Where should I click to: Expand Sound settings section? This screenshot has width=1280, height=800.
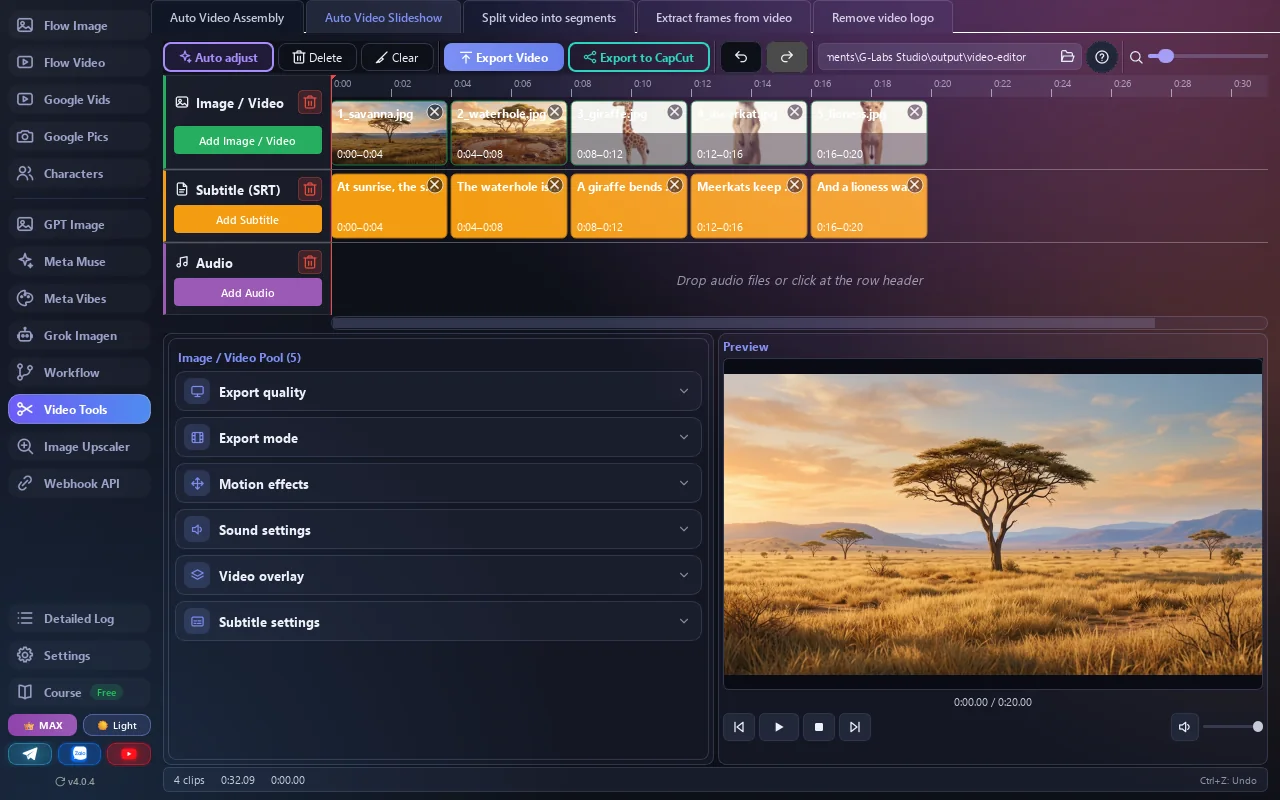[x=438, y=530]
